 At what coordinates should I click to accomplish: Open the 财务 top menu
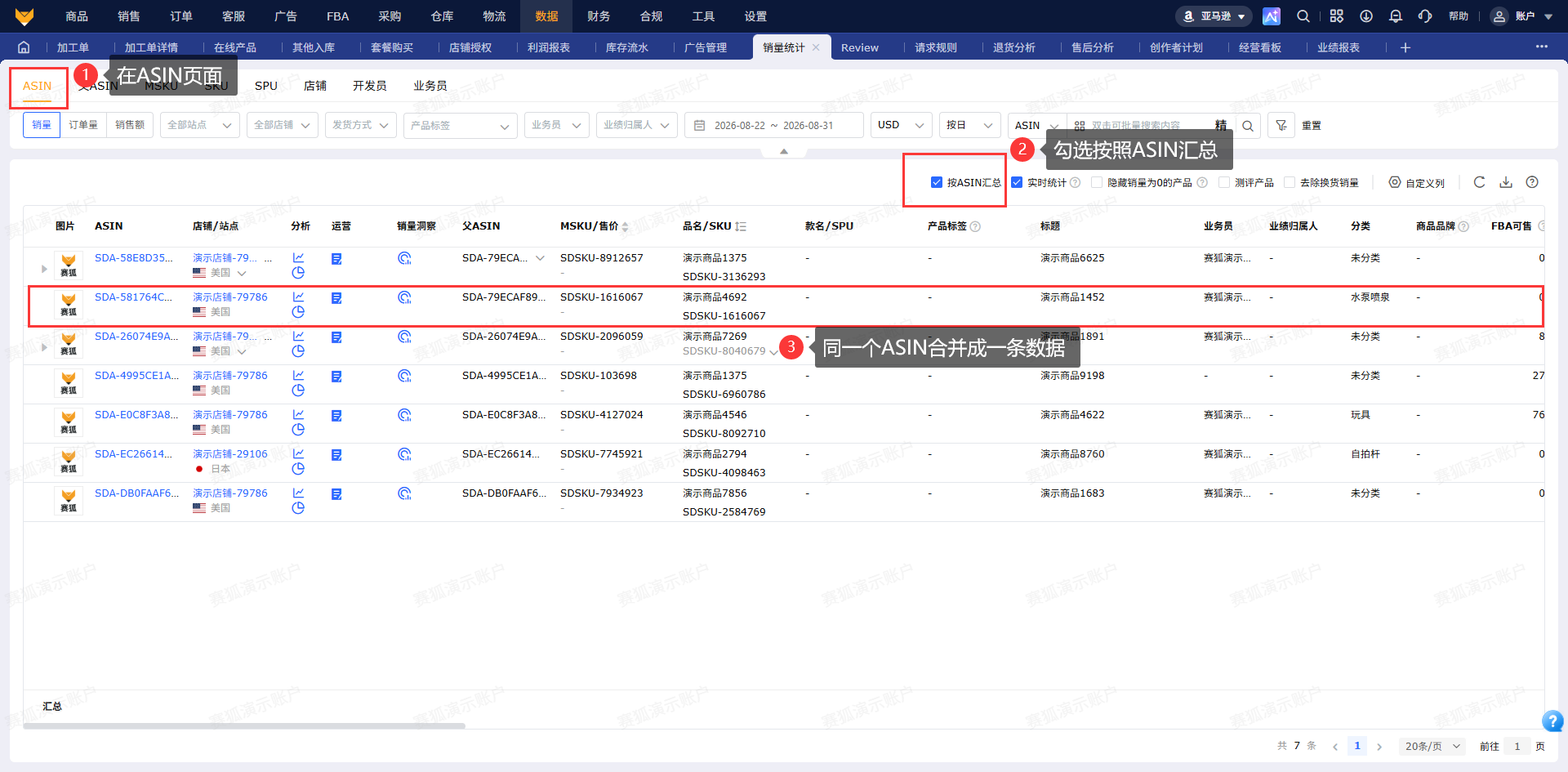coord(599,16)
